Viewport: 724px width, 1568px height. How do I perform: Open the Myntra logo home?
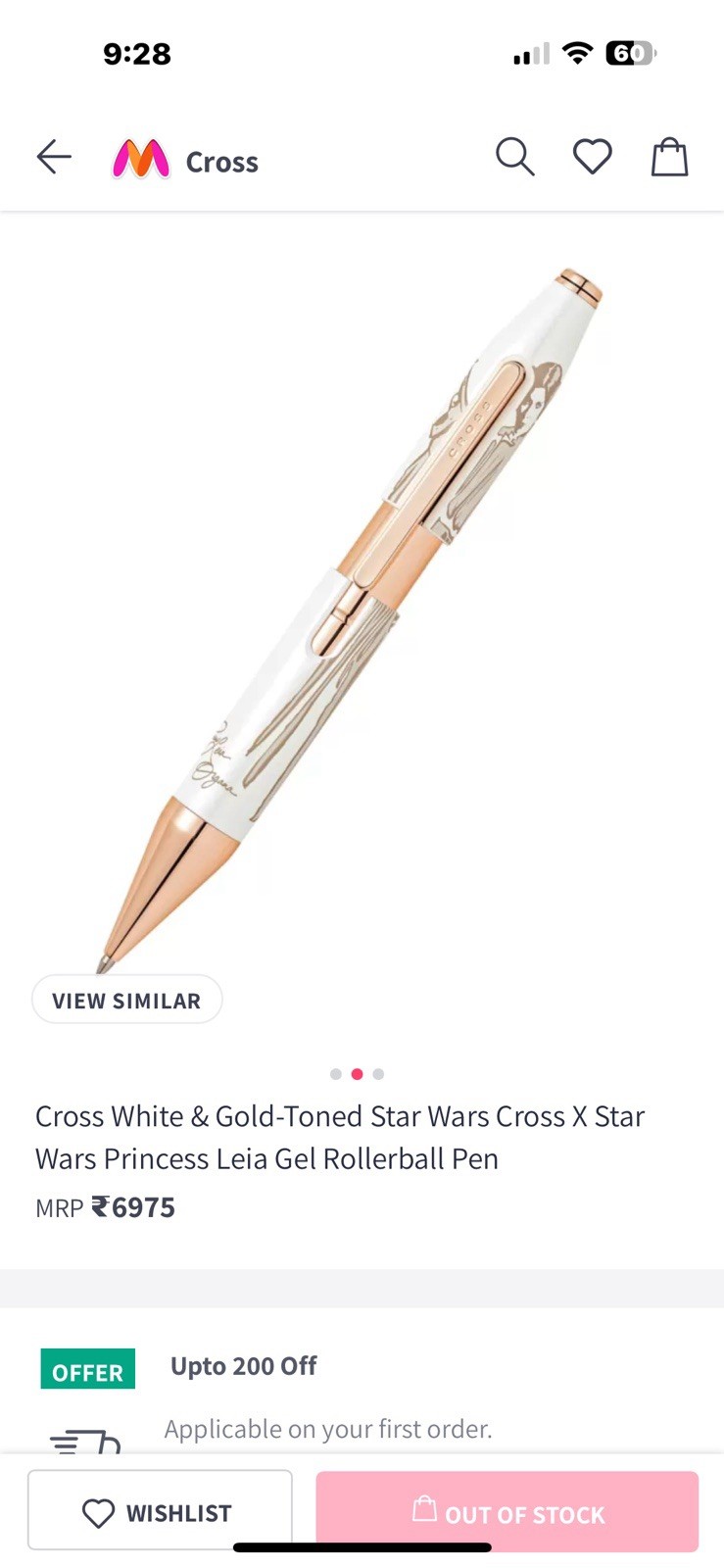coord(141,159)
